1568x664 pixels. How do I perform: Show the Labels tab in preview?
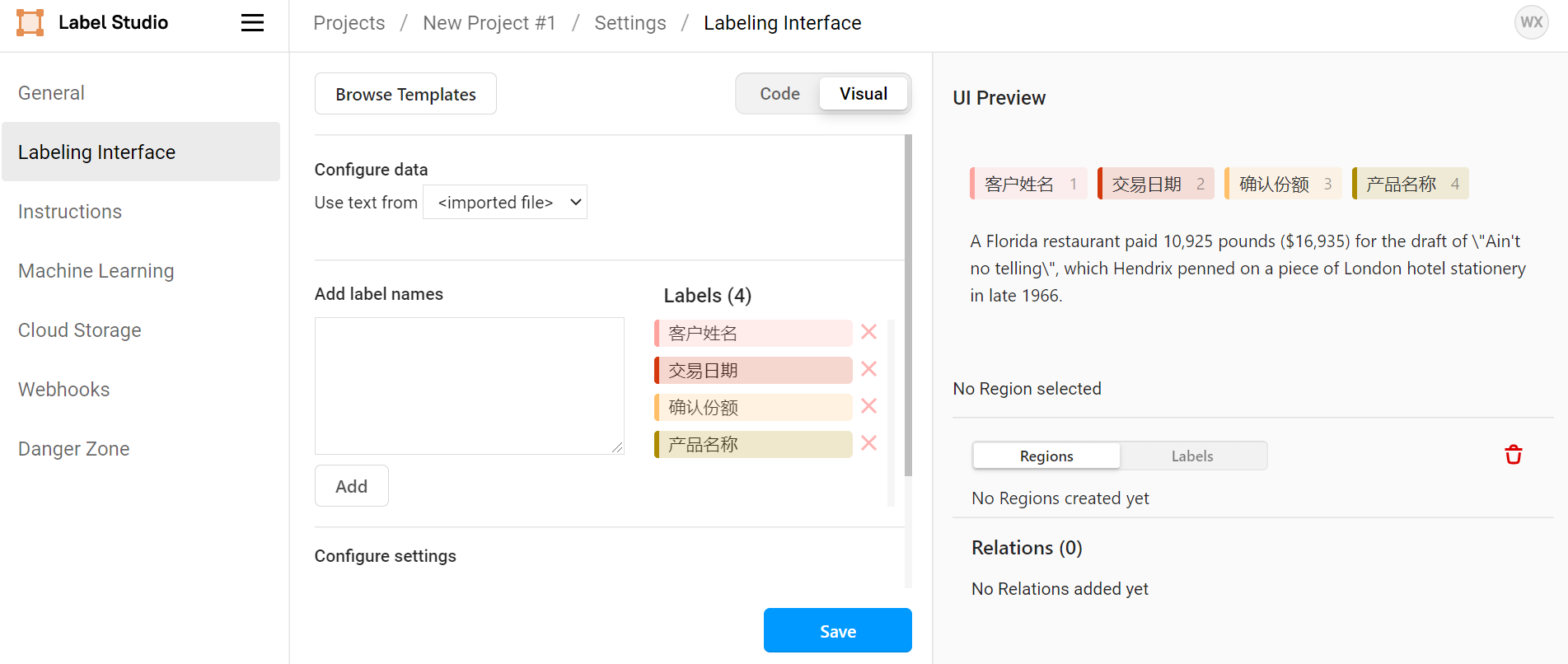pyautogui.click(x=1191, y=456)
